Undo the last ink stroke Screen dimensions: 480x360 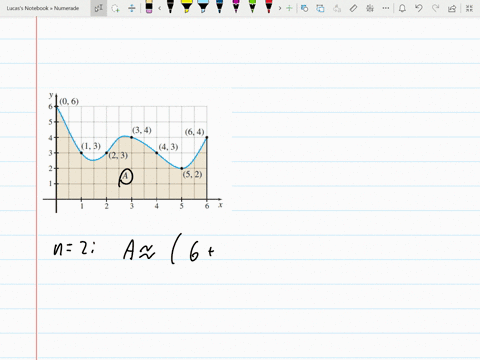pos(419,8)
